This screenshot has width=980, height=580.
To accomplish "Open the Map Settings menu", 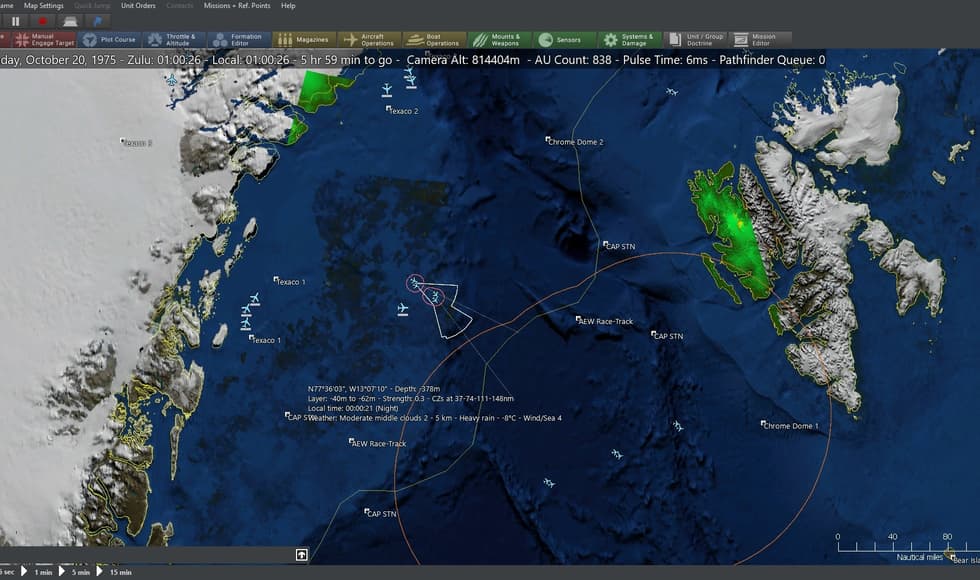I will [x=44, y=6].
